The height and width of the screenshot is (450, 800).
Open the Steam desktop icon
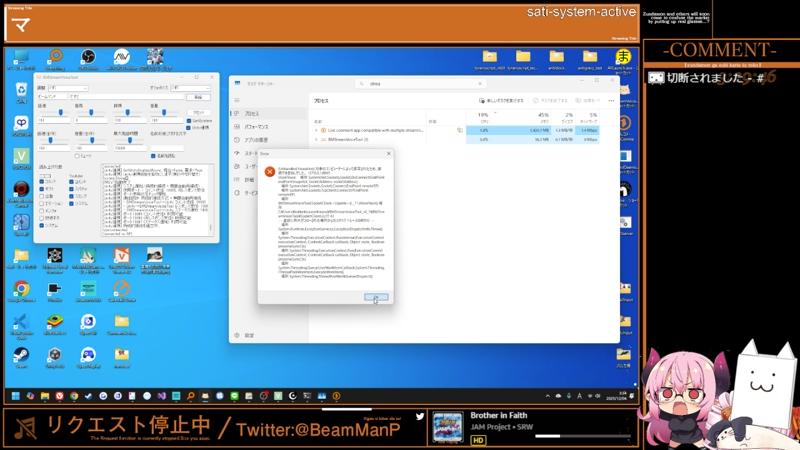[21, 355]
